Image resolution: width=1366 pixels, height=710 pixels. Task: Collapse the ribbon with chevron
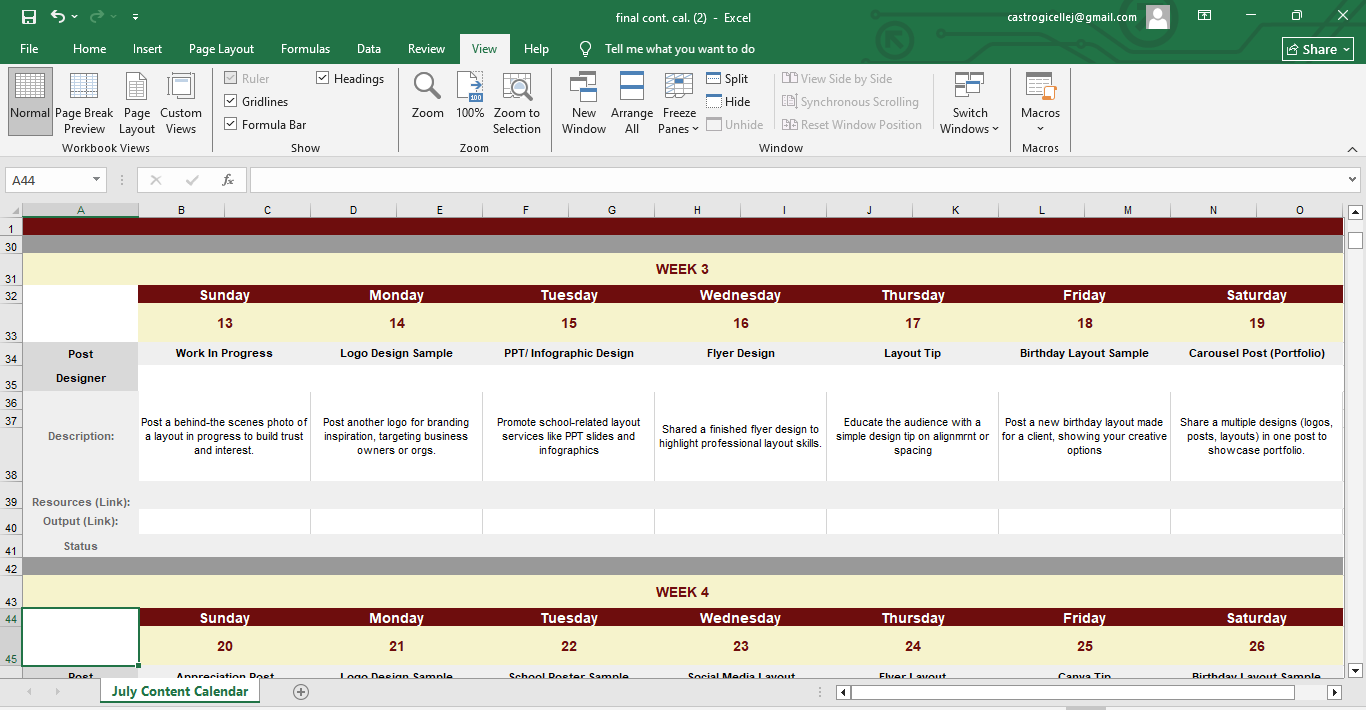point(1352,148)
